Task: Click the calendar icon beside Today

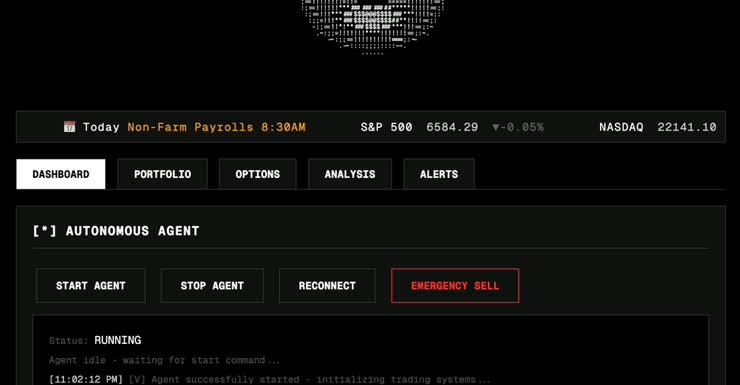Action: point(69,127)
